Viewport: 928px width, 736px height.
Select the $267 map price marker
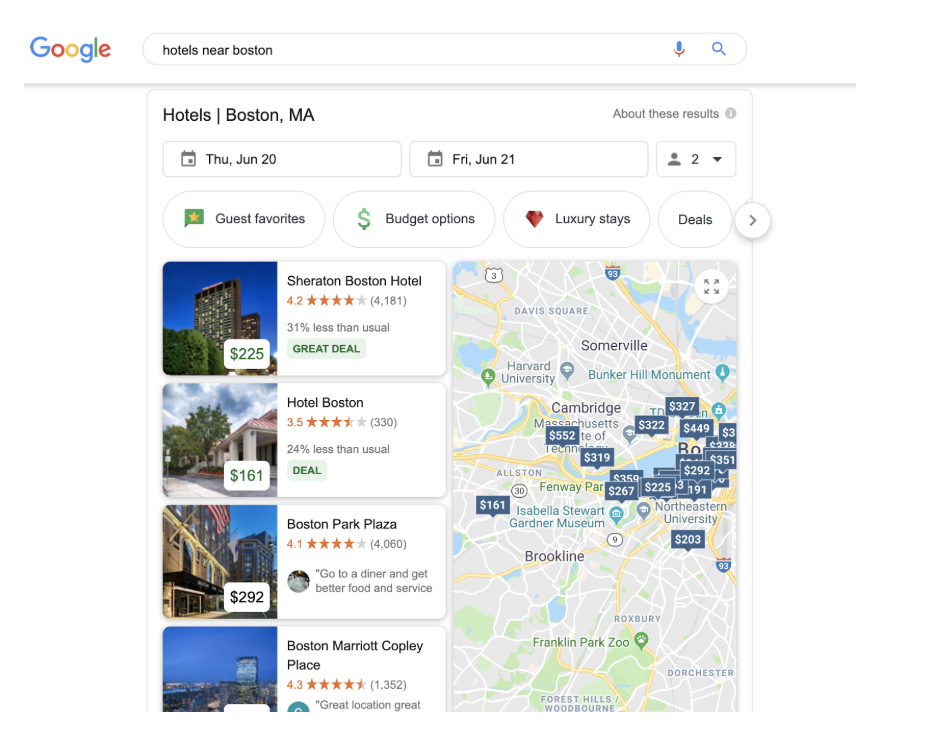621,491
